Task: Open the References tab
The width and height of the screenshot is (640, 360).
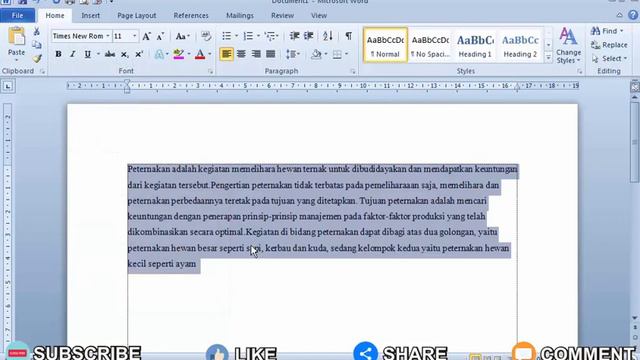Action: tap(191, 16)
